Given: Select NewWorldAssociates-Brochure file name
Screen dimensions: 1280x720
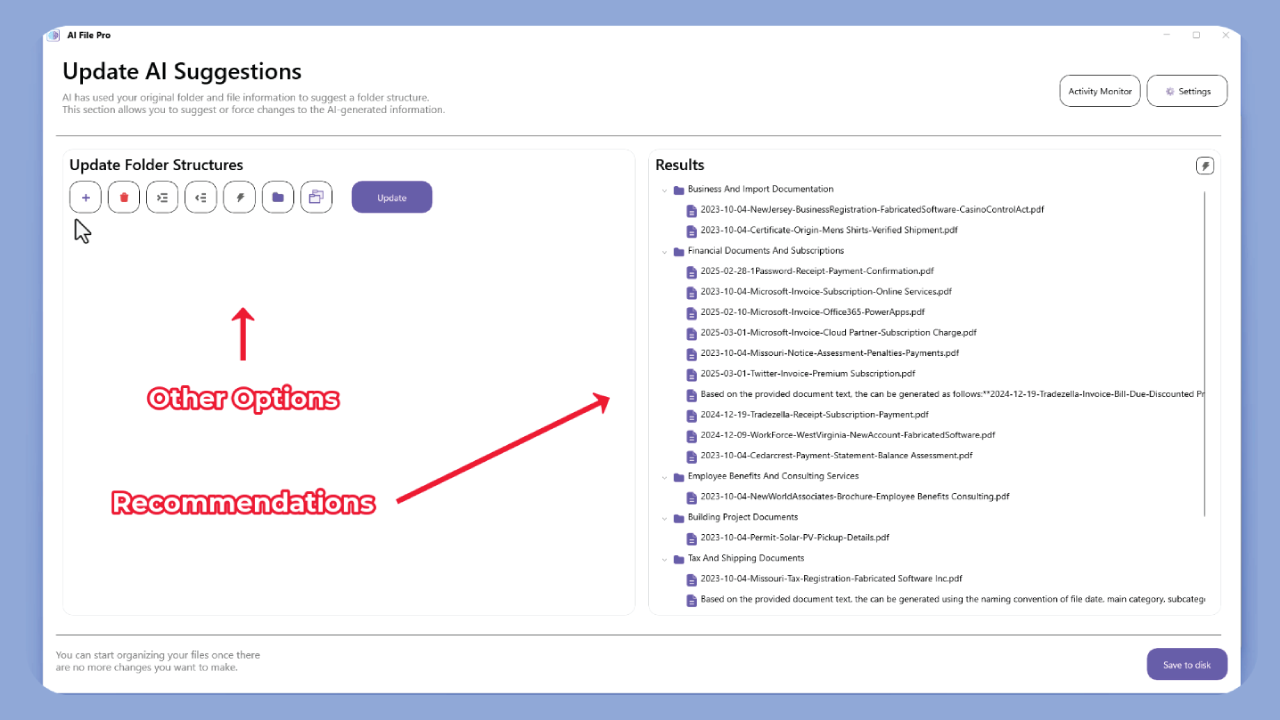Looking at the screenshot, I should coord(855,497).
